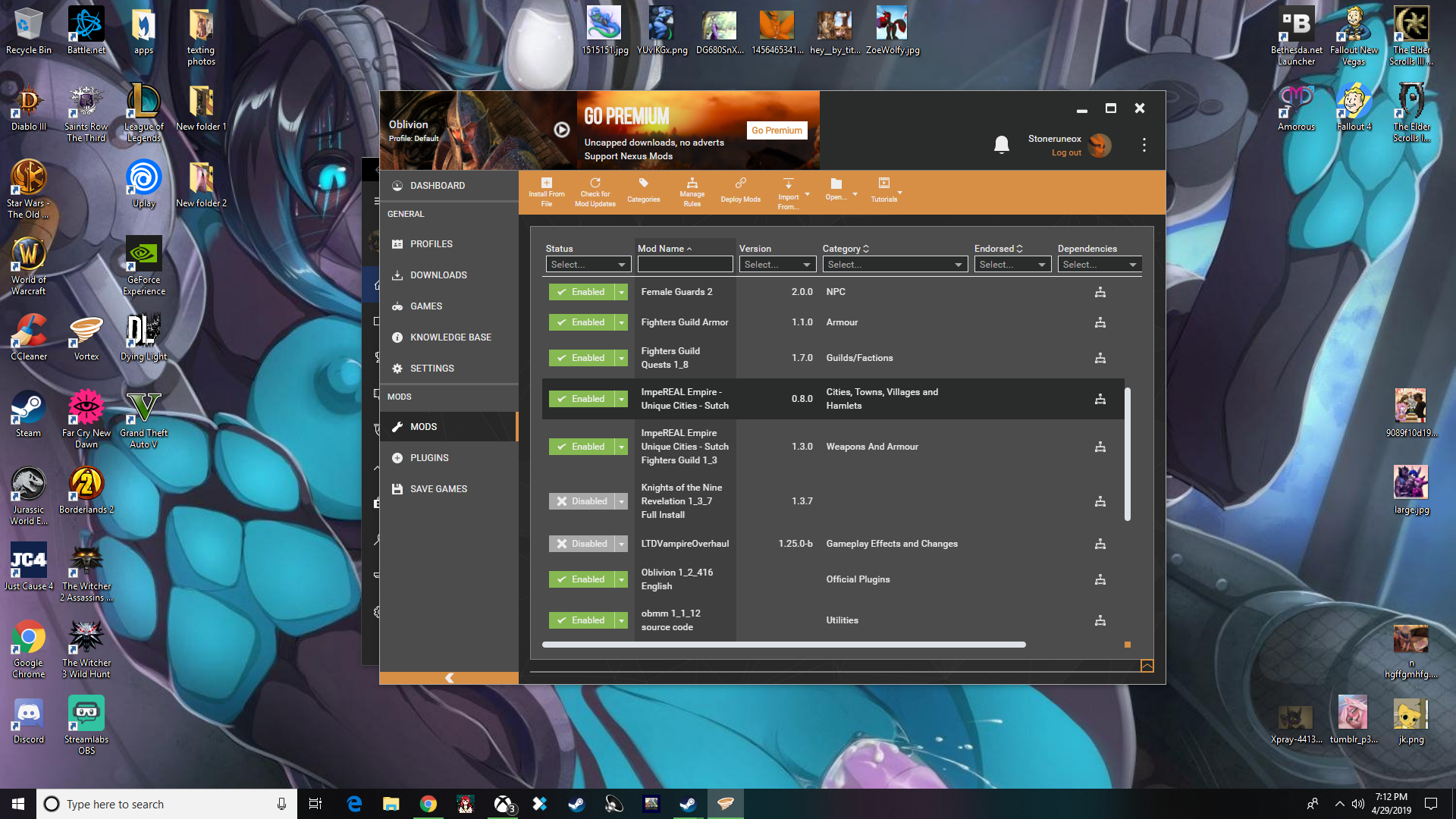
Task: Open Dependencies filter Select dropdown
Action: (x=1100, y=265)
